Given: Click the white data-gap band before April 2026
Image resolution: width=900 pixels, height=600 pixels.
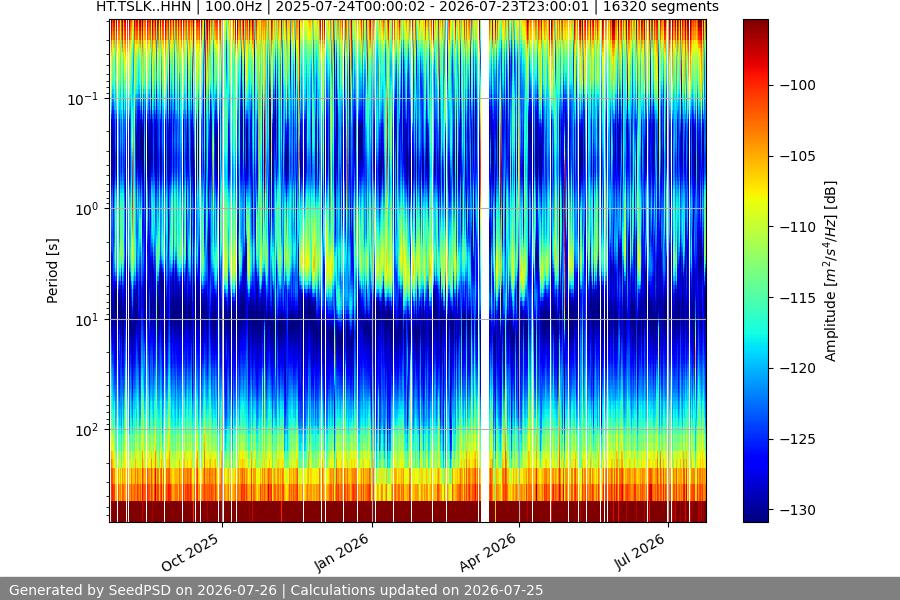Looking at the screenshot, I should click(x=484, y=271).
